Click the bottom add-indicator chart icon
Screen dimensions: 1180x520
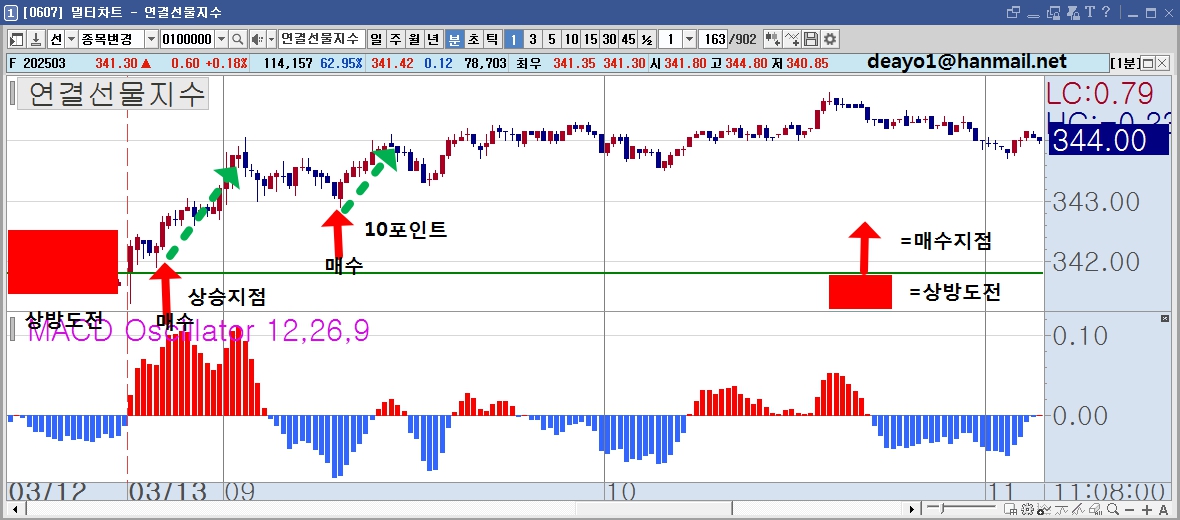point(1044,509)
